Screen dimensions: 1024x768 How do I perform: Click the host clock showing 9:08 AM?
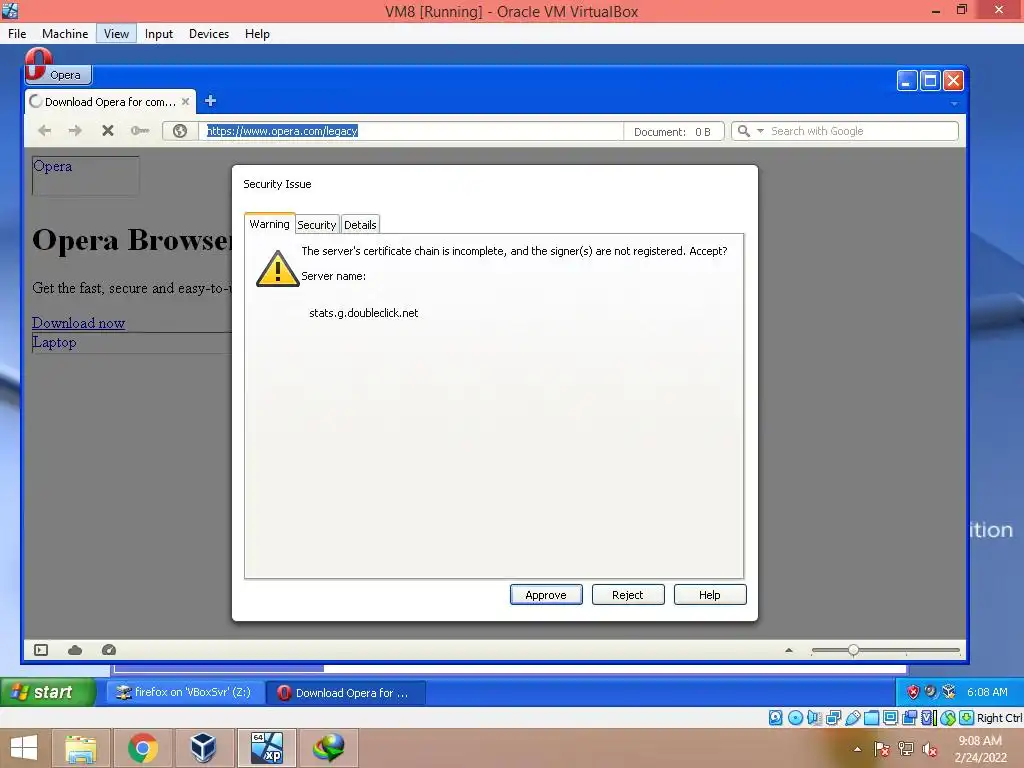click(x=980, y=749)
